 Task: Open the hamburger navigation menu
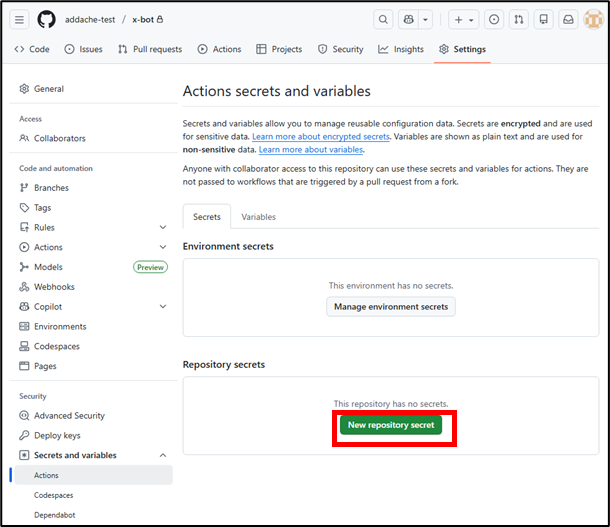coord(20,19)
